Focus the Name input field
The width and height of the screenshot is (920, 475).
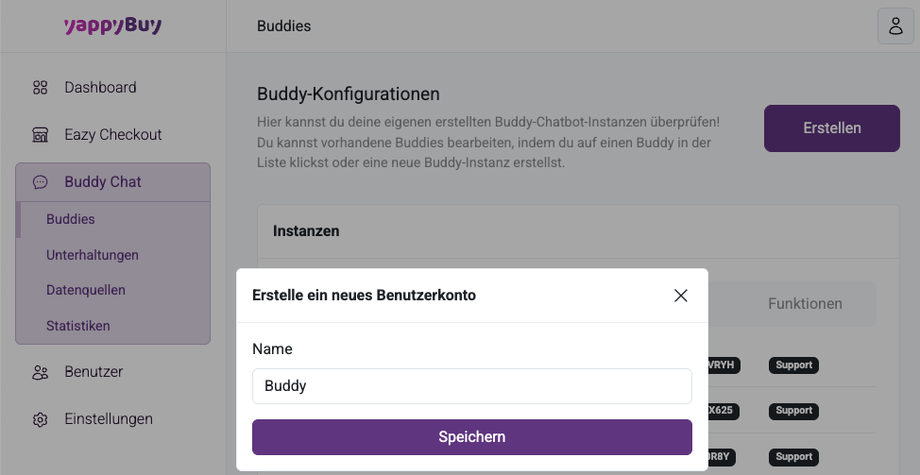471,386
